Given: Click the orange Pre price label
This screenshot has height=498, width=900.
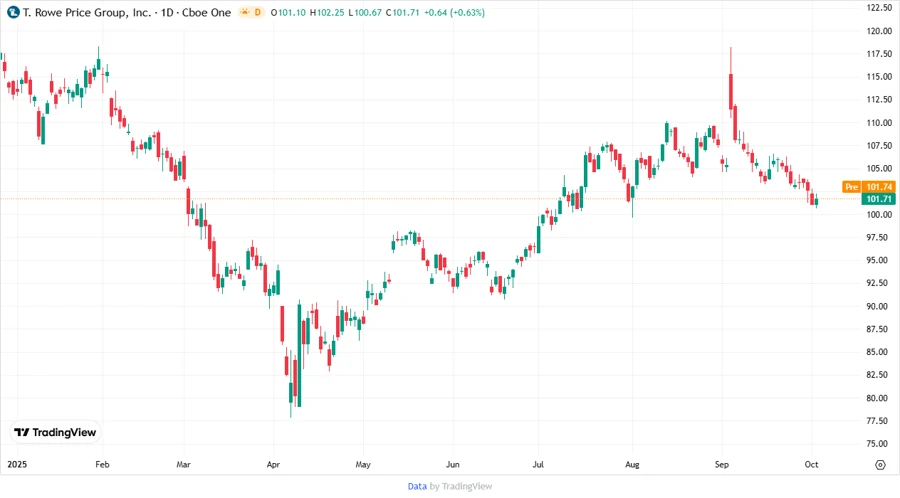Looking at the screenshot, I should click(x=852, y=187).
